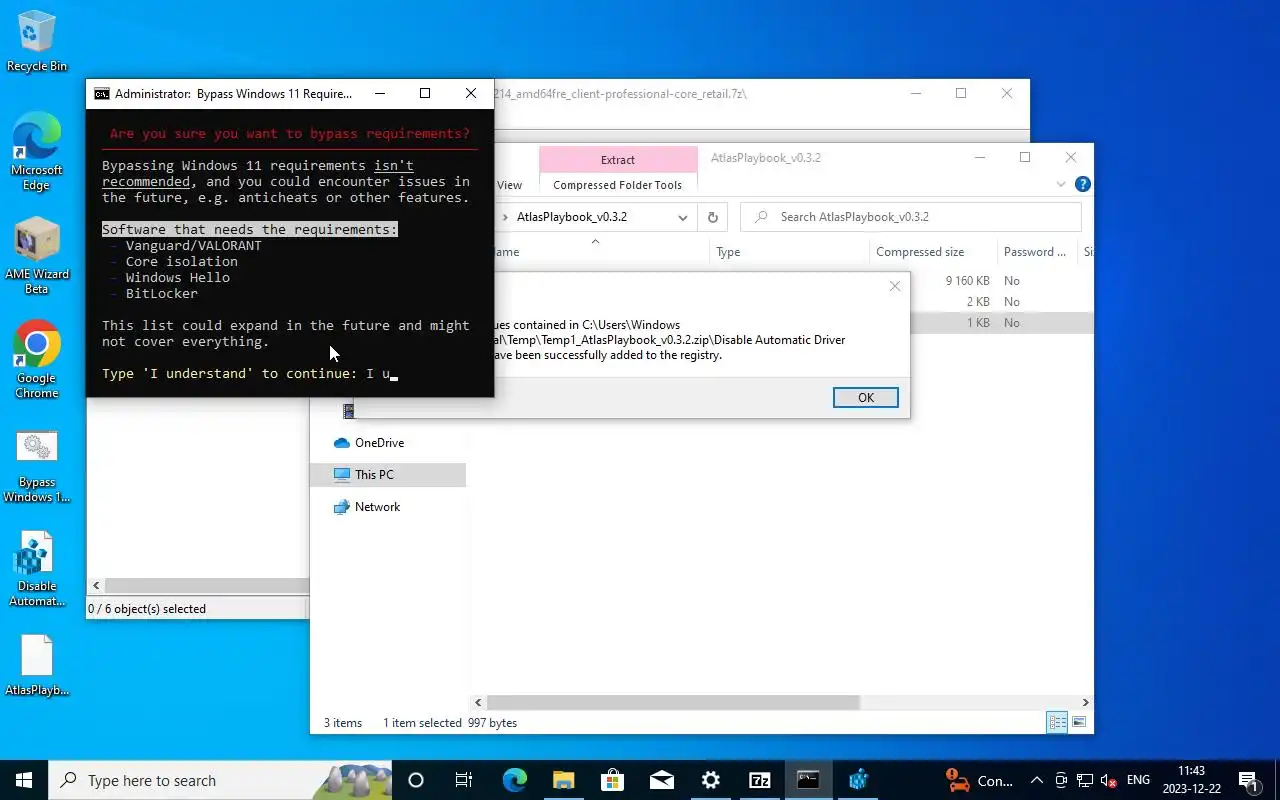Screen dimensions: 1280x800
Task: Select the Bypass Windows 11 desktop file
Action: [37, 466]
